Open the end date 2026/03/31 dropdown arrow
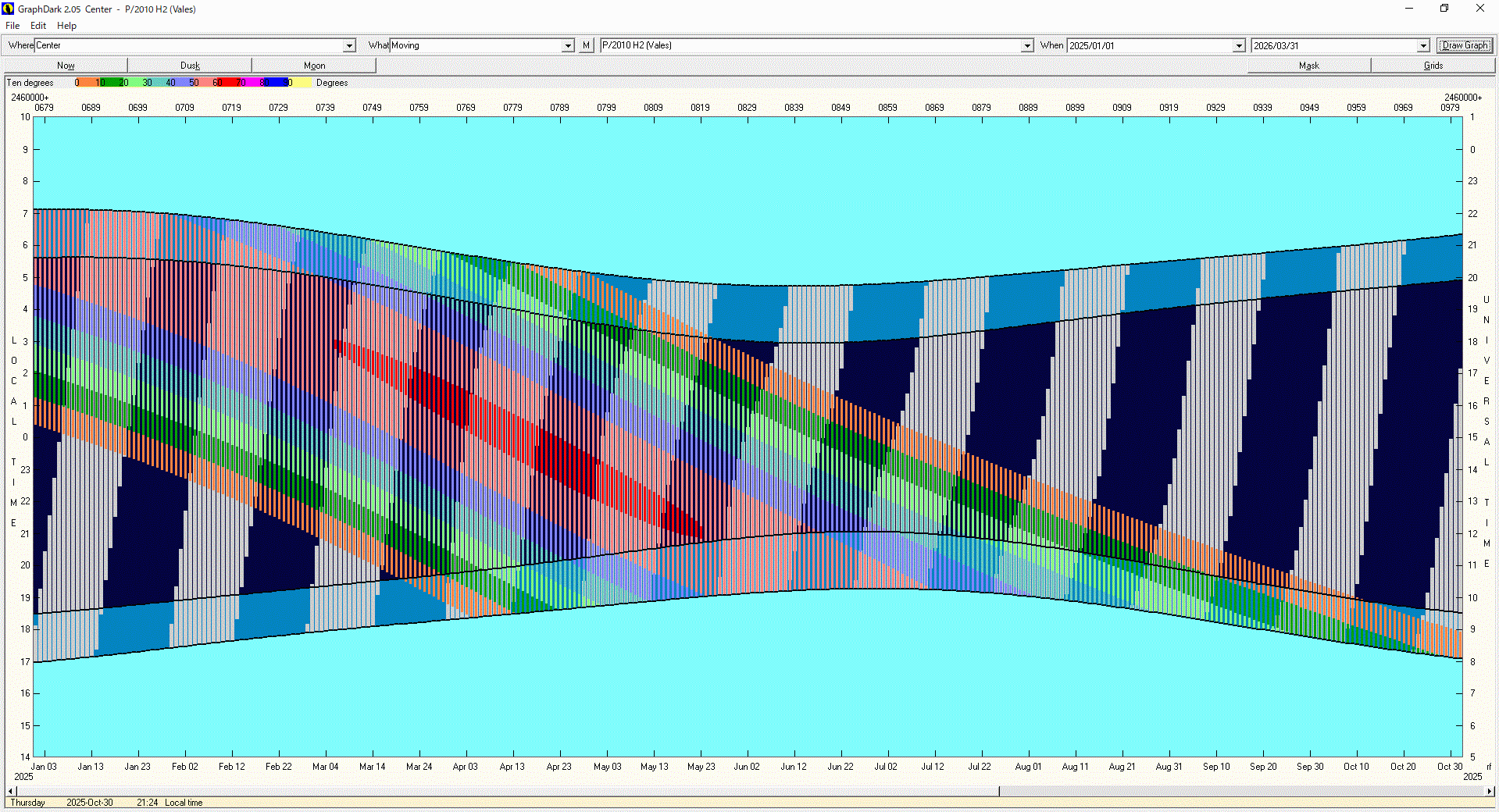Image resolution: width=1499 pixels, height=812 pixels. click(x=1423, y=46)
